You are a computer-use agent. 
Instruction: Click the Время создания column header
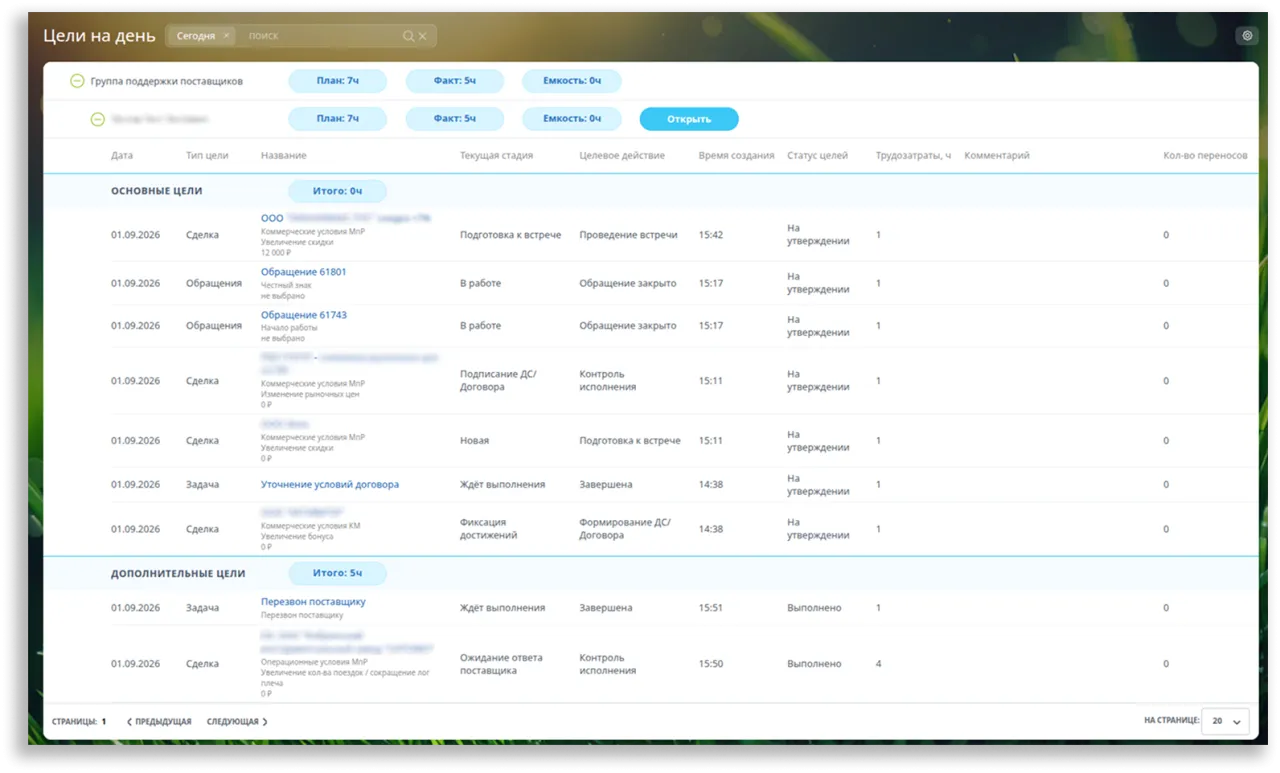pyautogui.click(x=736, y=156)
